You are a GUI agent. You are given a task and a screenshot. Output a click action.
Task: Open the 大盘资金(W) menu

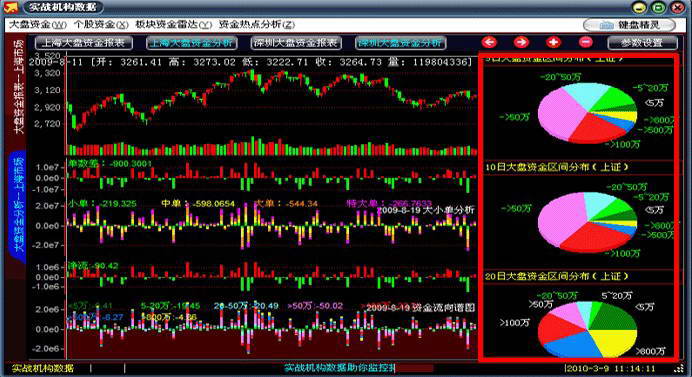[x=38, y=25]
